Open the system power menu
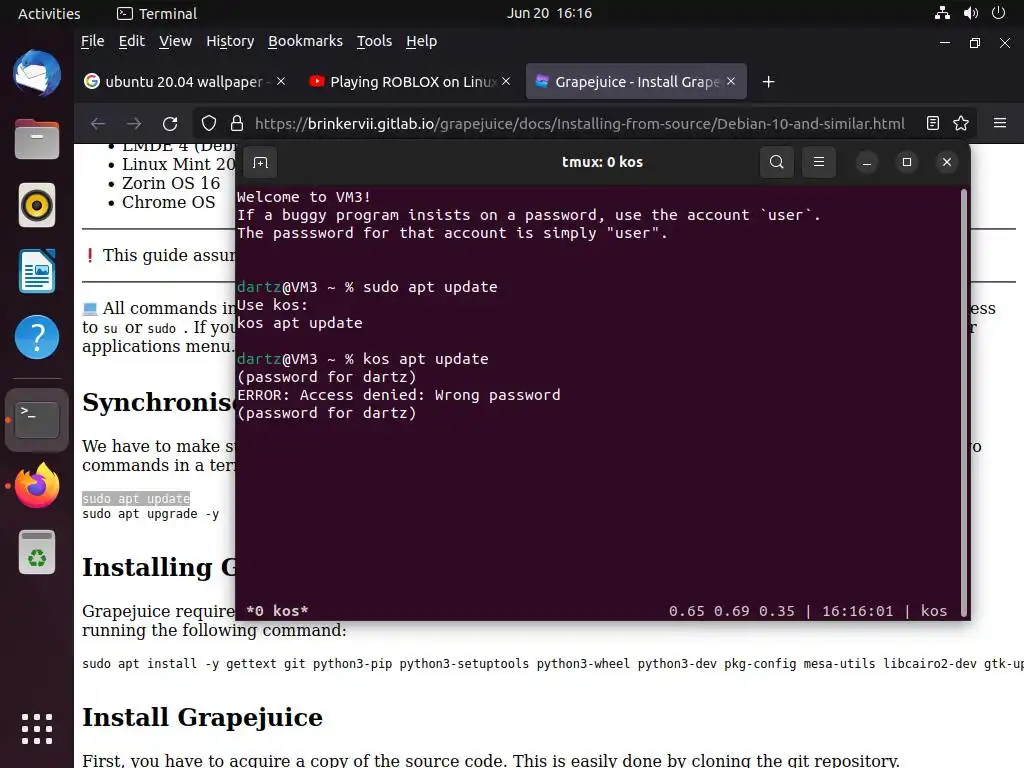The image size is (1024, 768). [998, 13]
